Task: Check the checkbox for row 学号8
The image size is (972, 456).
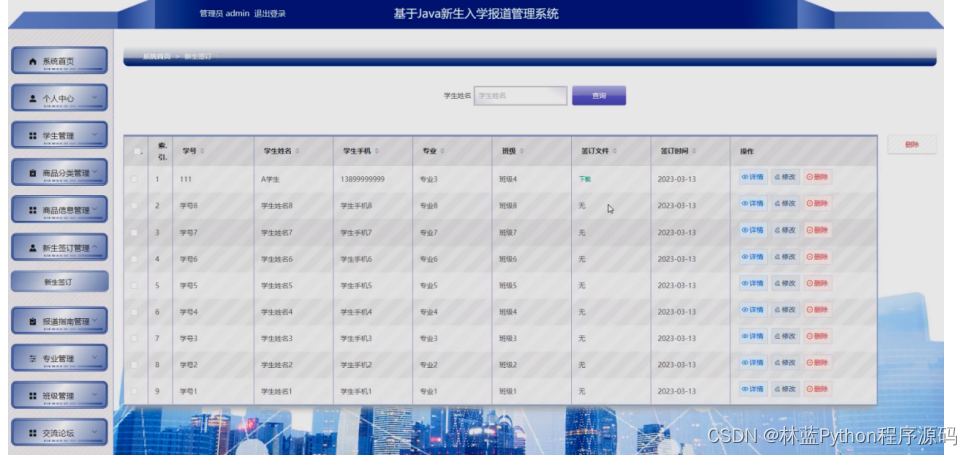Action: (x=135, y=206)
